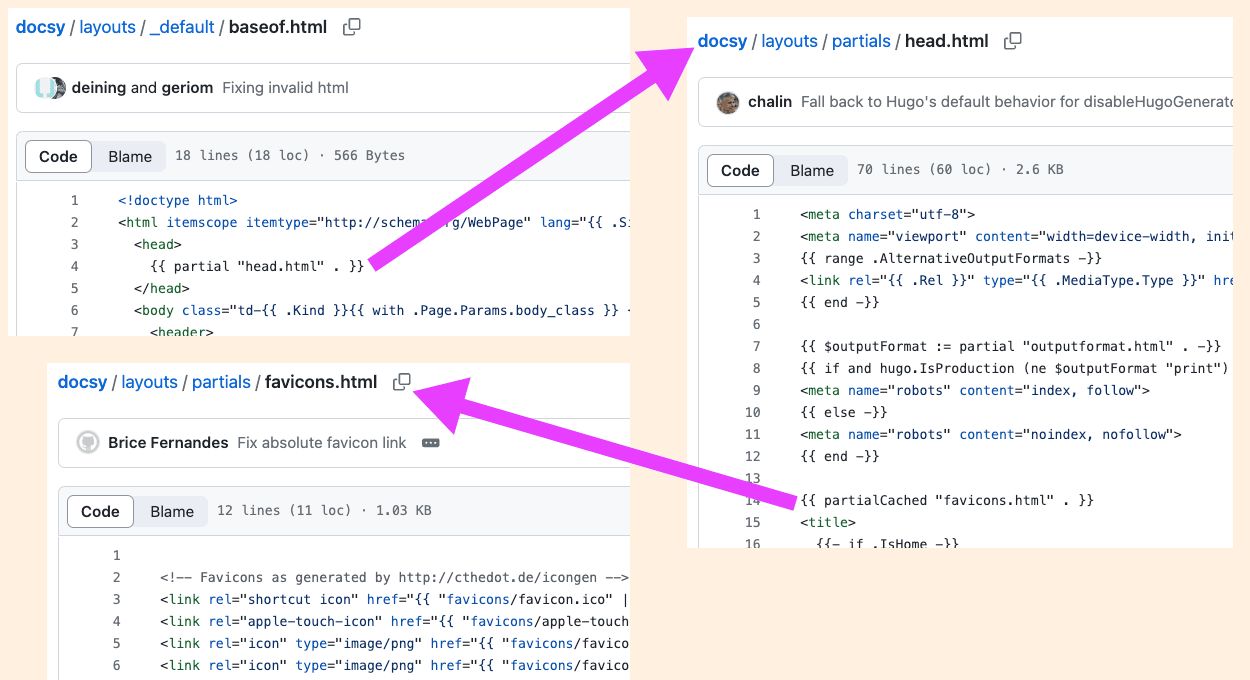The height and width of the screenshot is (680, 1250).
Task: Navigate to the layouts folder
Action: click(x=107, y=27)
